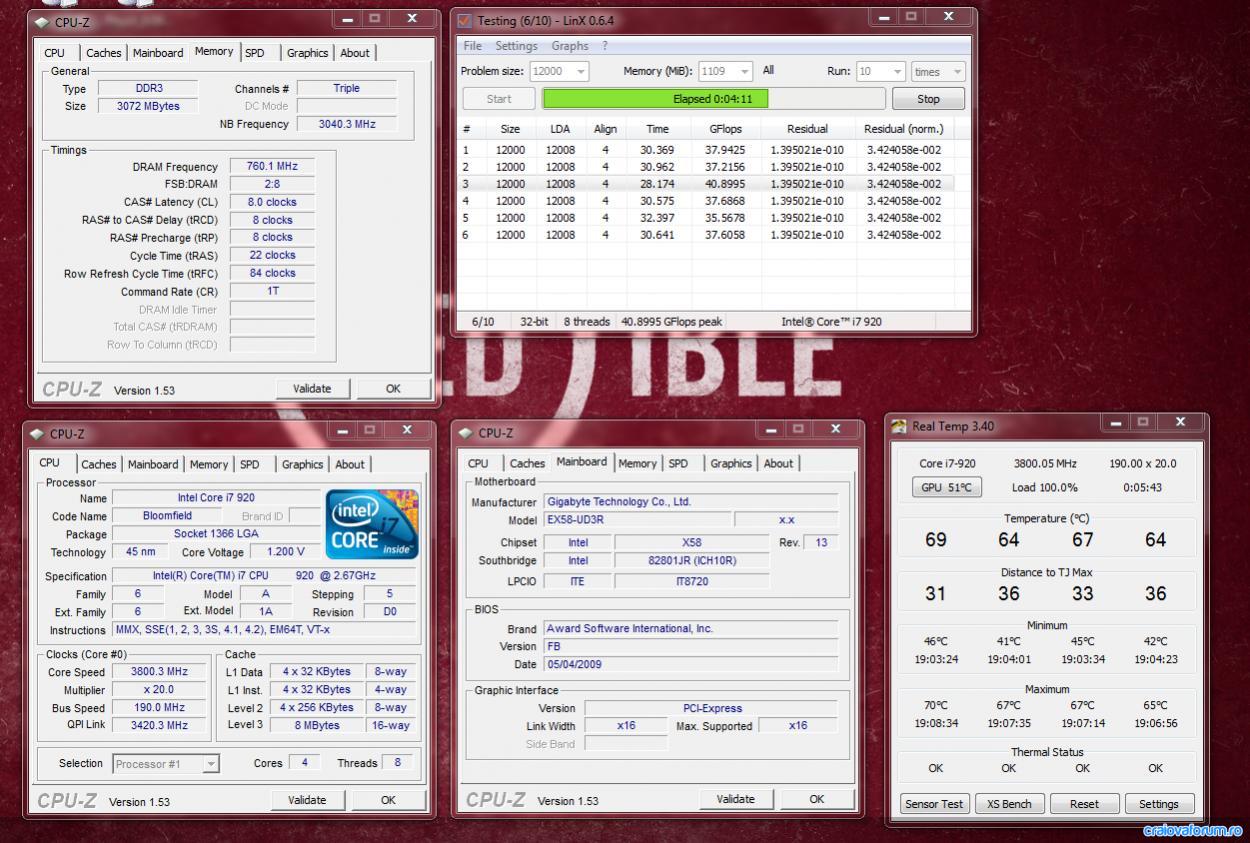Open the Problem size dropdown in LinX
Viewport: 1250px width, 843px height.
click(581, 71)
